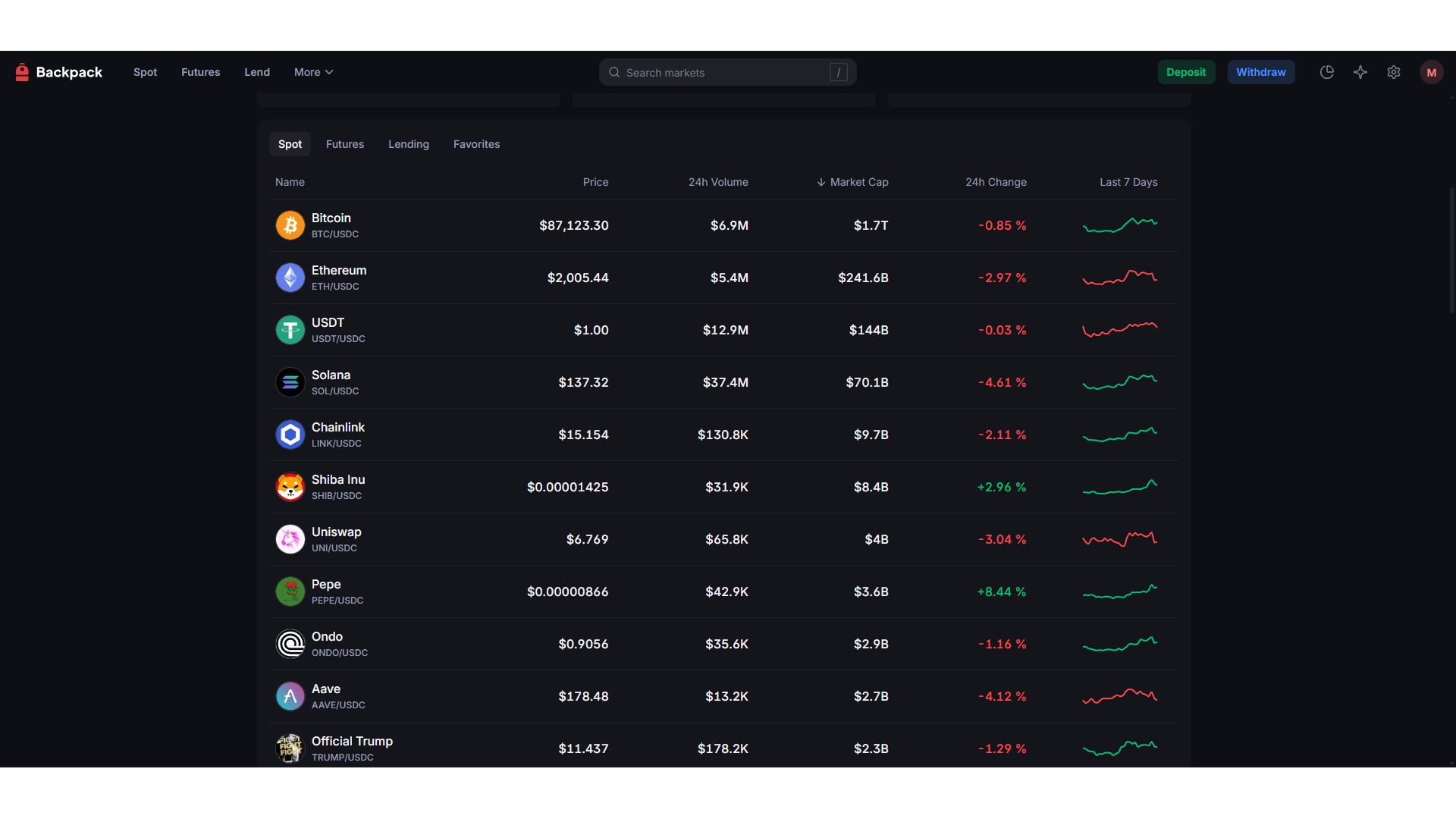
Task: Click Chainlink price $15.154
Action: tap(583, 435)
